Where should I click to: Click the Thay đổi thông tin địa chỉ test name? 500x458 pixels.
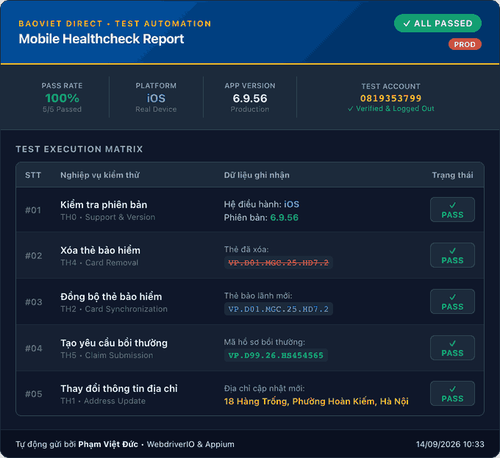click(x=119, y=389)
